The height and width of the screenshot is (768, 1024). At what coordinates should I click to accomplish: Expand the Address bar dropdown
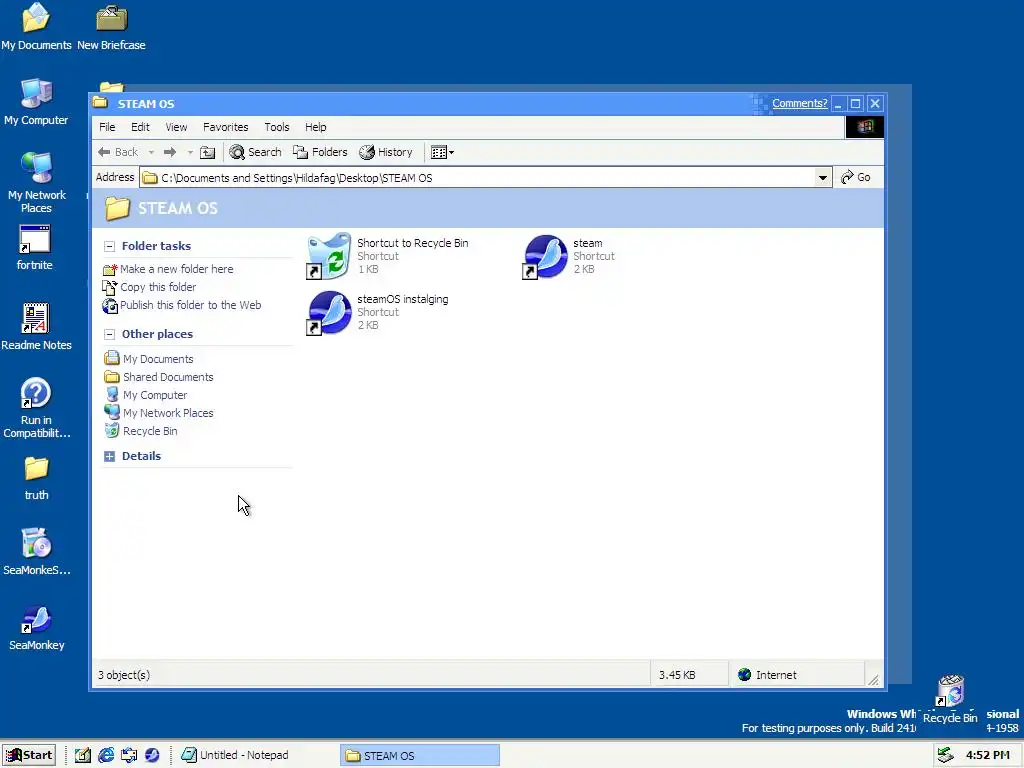pos(823,177)
